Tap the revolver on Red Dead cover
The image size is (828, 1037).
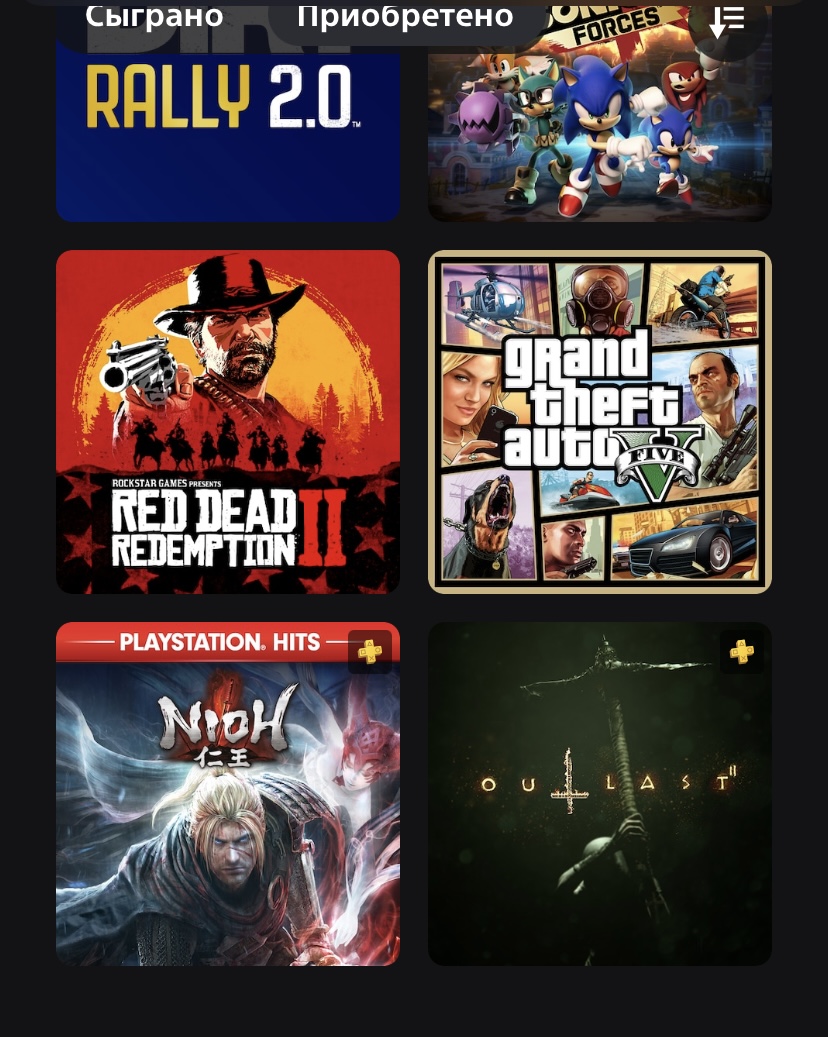138,368
